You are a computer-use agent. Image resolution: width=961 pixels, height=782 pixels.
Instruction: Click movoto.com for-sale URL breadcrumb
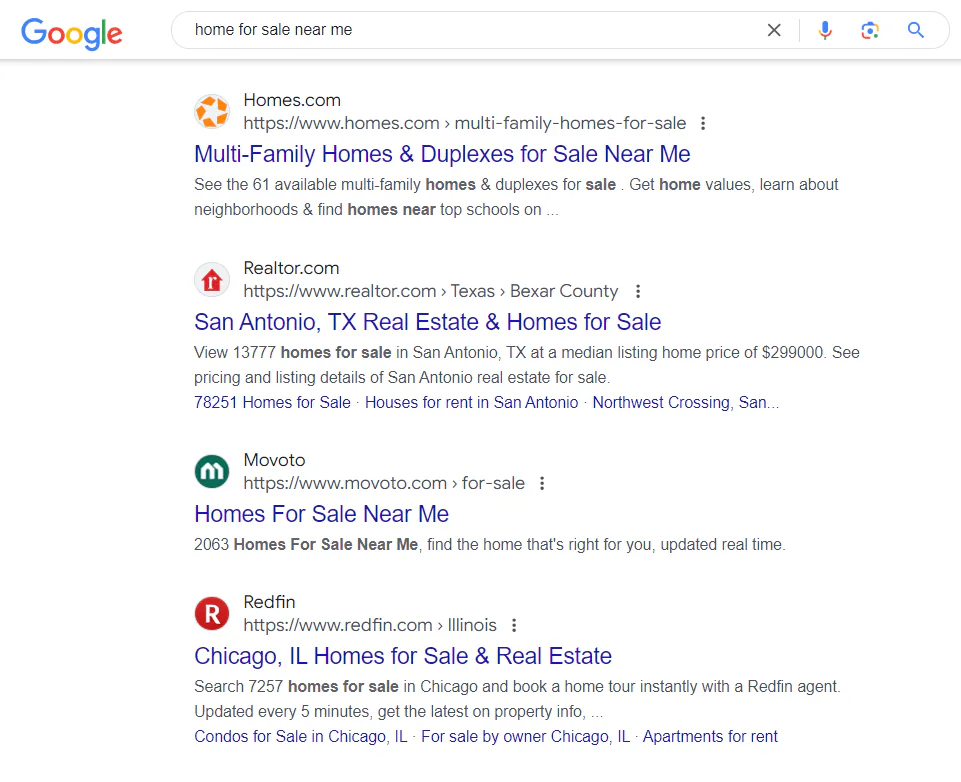(x=384, y=484)
